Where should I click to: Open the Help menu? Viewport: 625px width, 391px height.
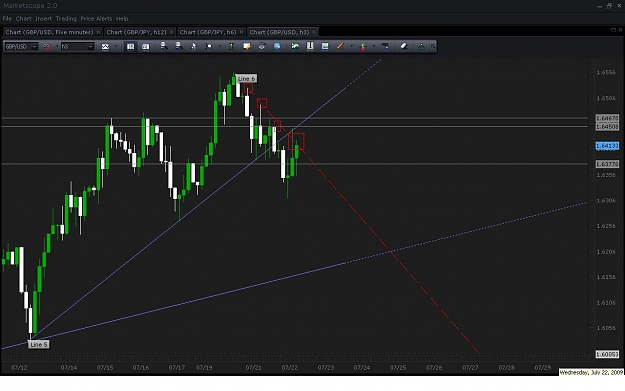(122, 19)
